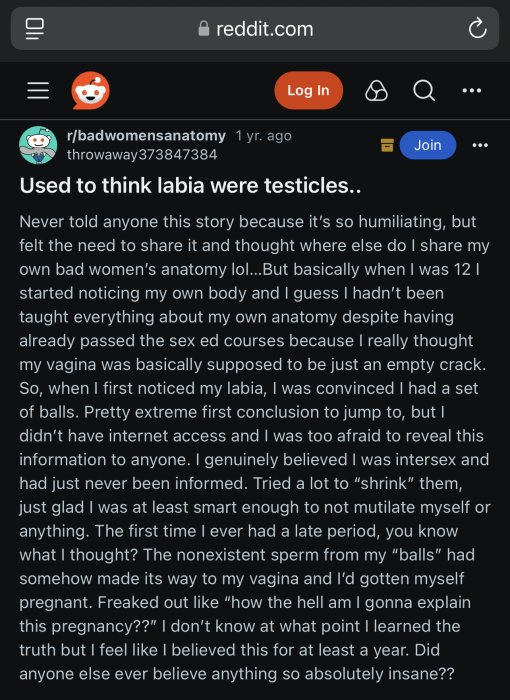The height and width of the screenshot is (700, 510).
Task: Open the Reddit Answers rings icon
Action: 376,91
